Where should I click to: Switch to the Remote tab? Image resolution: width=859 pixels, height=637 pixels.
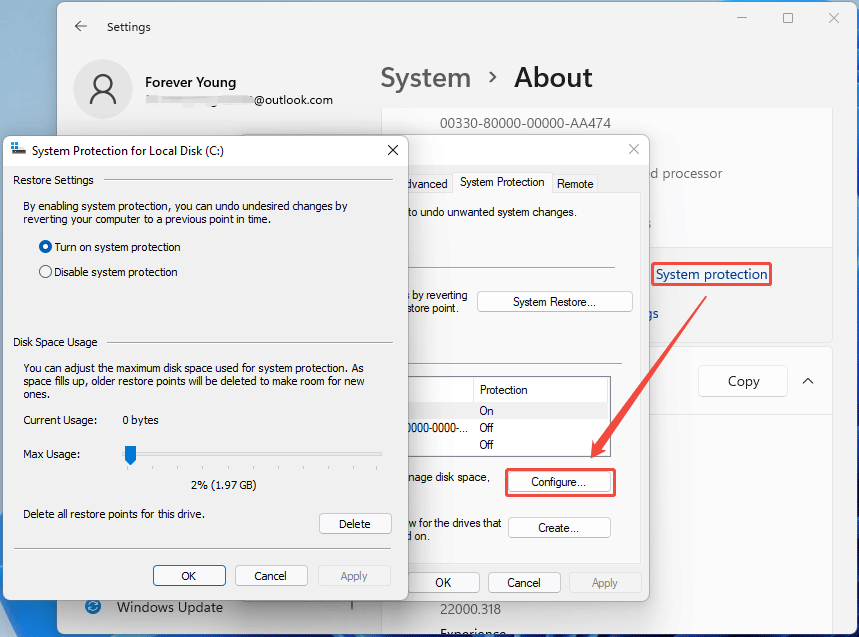tap(575, 183)
